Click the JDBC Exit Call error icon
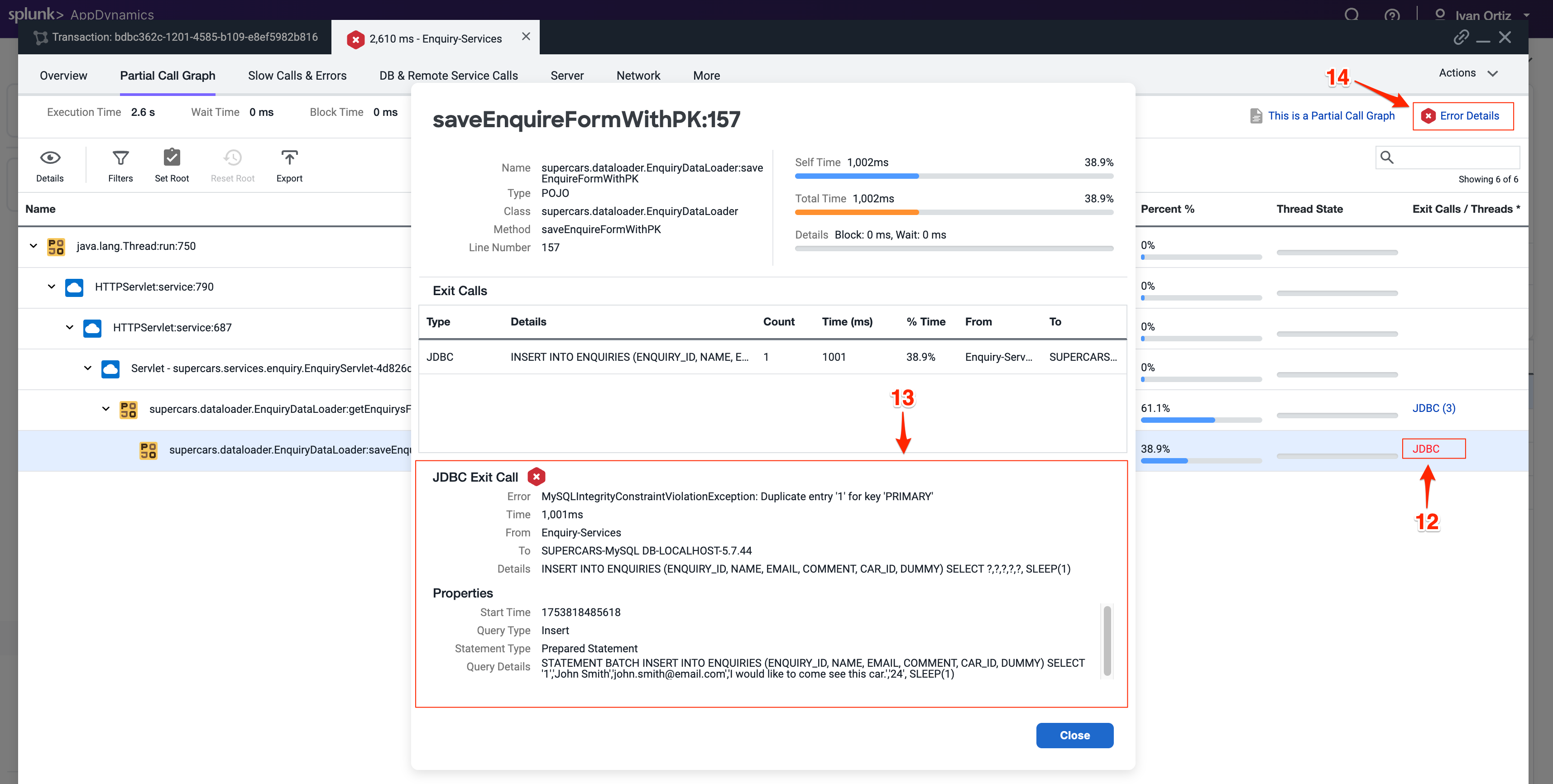 point(536,477)
